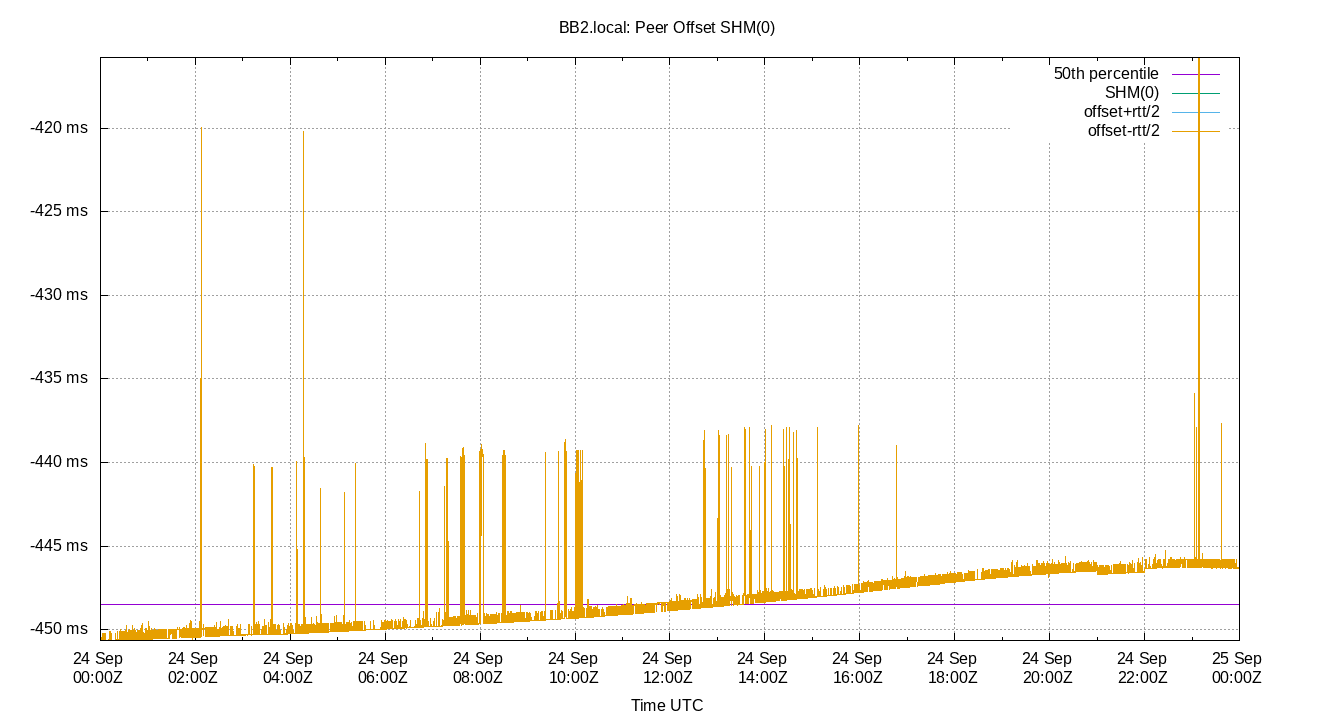Click the '24 Sep 00:00Z' x-axis label
1340x720 pixels.
(98, 668)
